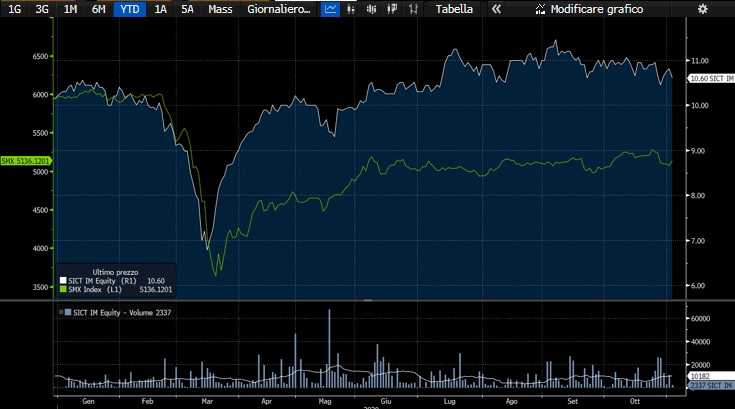
Task: Click the Gen month label on the time axis
Action: pos(88,402)
